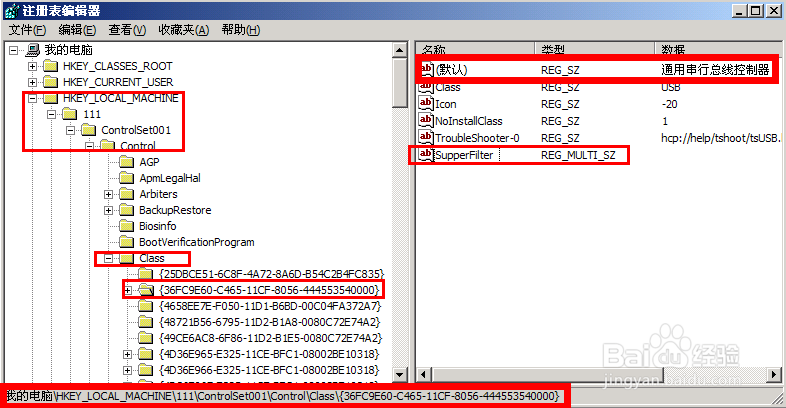Expand the {36FC9E60-C465-11CF-8056-444553540000} key
The width and height of the screenshot is (786, 408).
(x=128, y=290)
